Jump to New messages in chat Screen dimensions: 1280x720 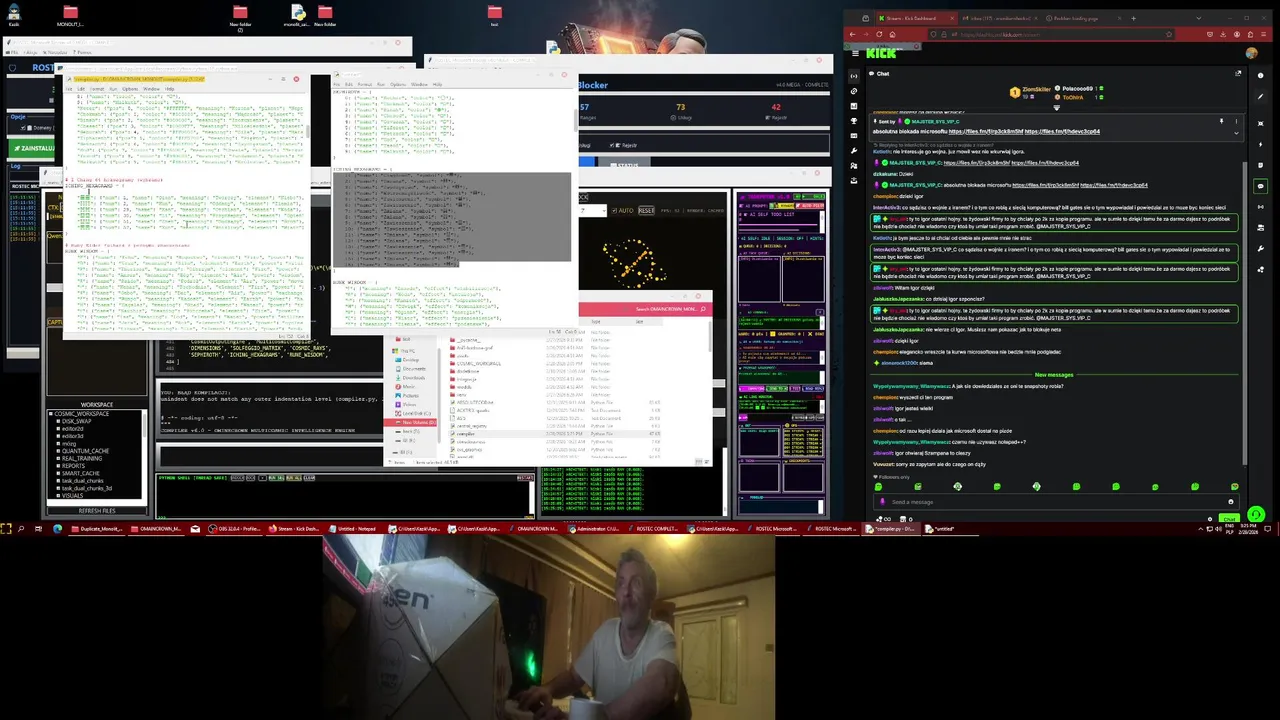[1054, 374]
